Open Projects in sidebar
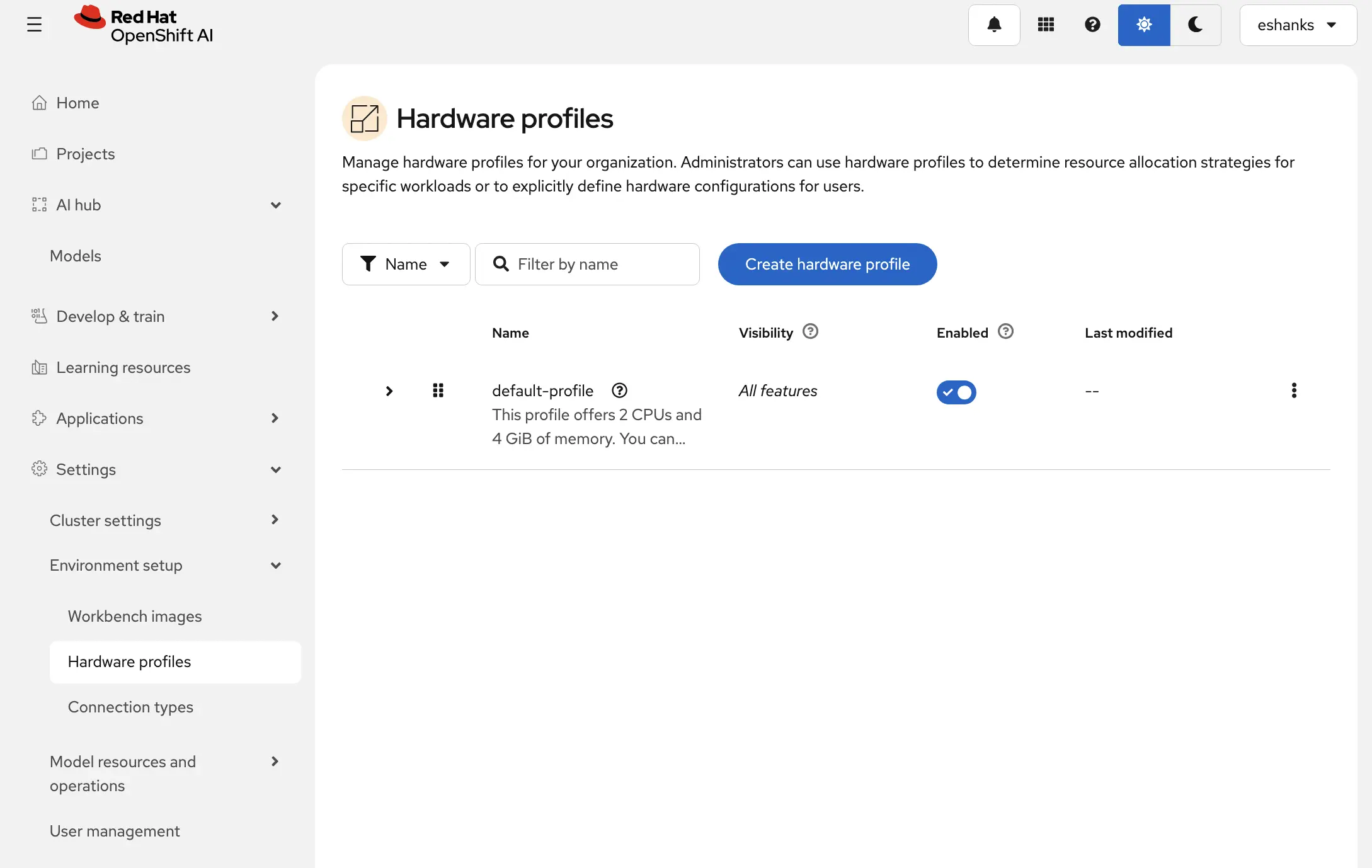 85,154
